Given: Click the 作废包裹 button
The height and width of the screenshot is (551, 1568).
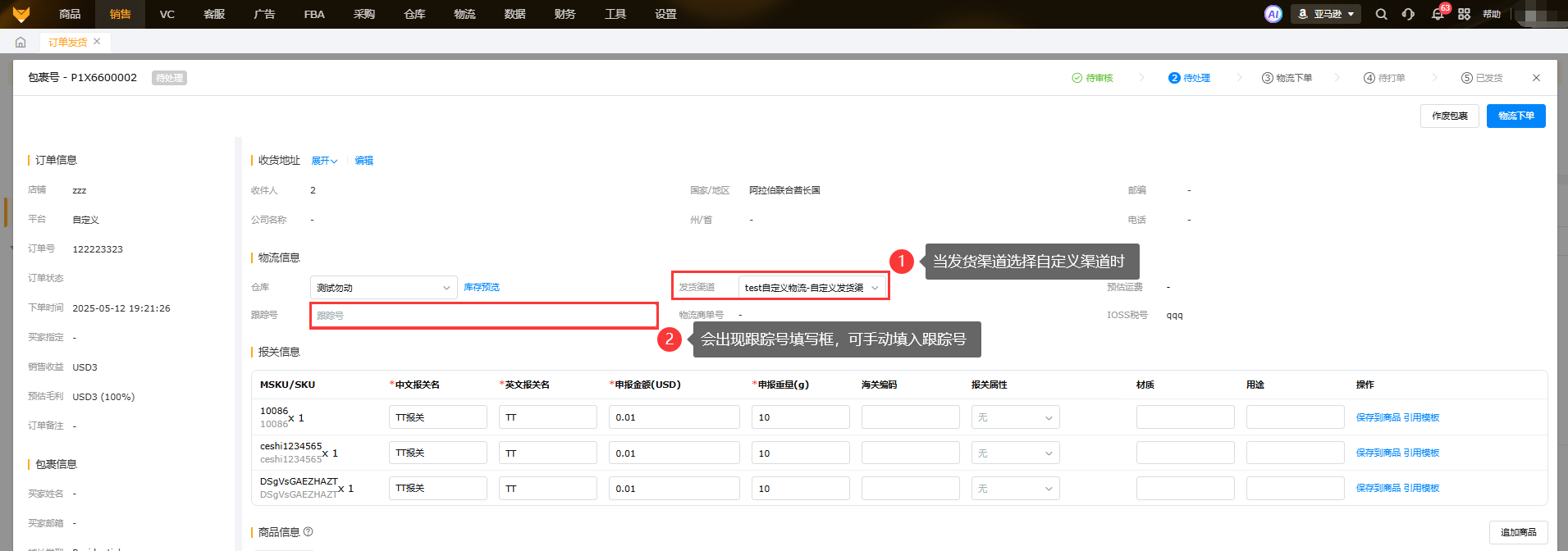Looking at the screenshot, I should click(x=1450, y=116).
